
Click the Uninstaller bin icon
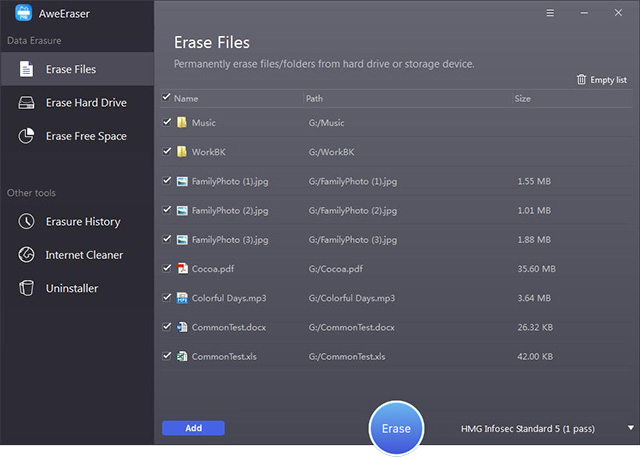(x=26, y=288)
